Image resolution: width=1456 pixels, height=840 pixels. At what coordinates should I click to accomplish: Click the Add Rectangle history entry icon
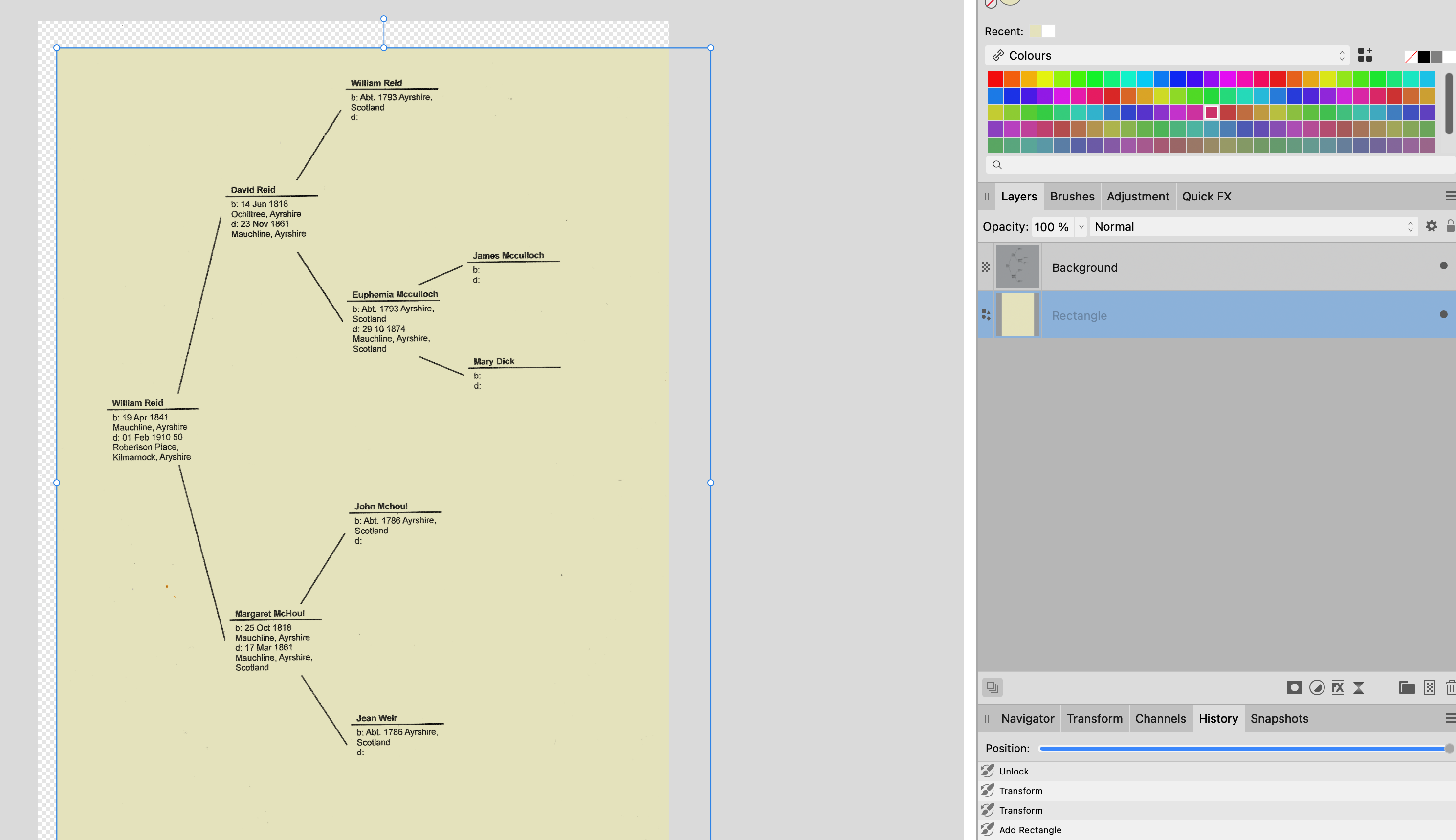988,830
